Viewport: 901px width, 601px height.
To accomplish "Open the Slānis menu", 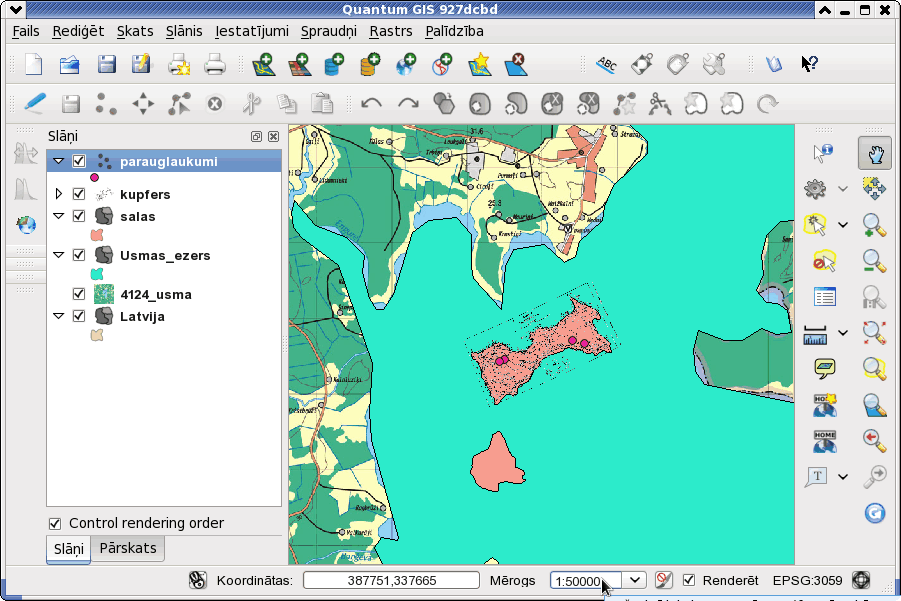I will (184, 31).
